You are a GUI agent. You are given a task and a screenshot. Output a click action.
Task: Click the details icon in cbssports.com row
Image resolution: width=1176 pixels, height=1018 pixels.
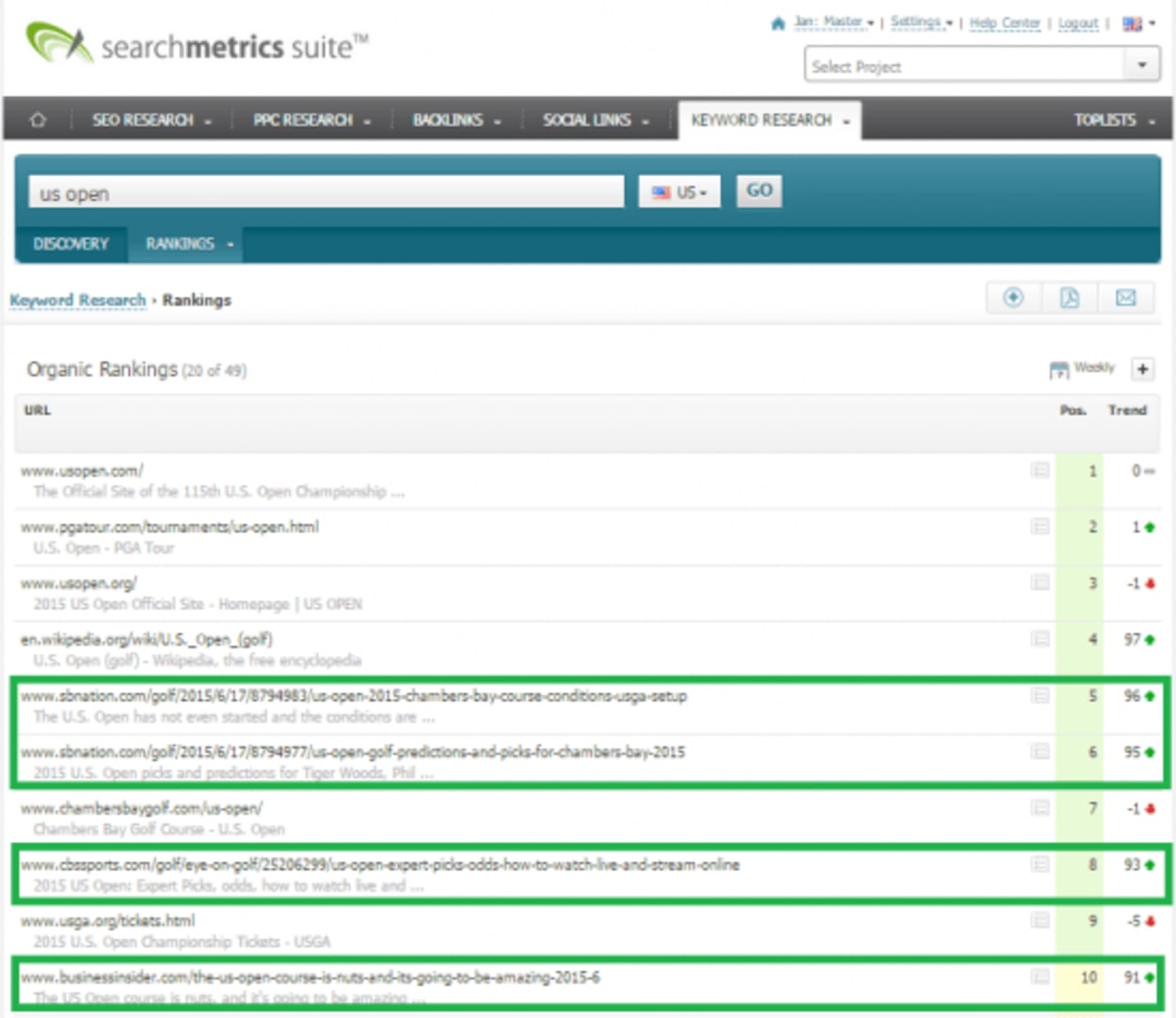[x=1040, y=864]
